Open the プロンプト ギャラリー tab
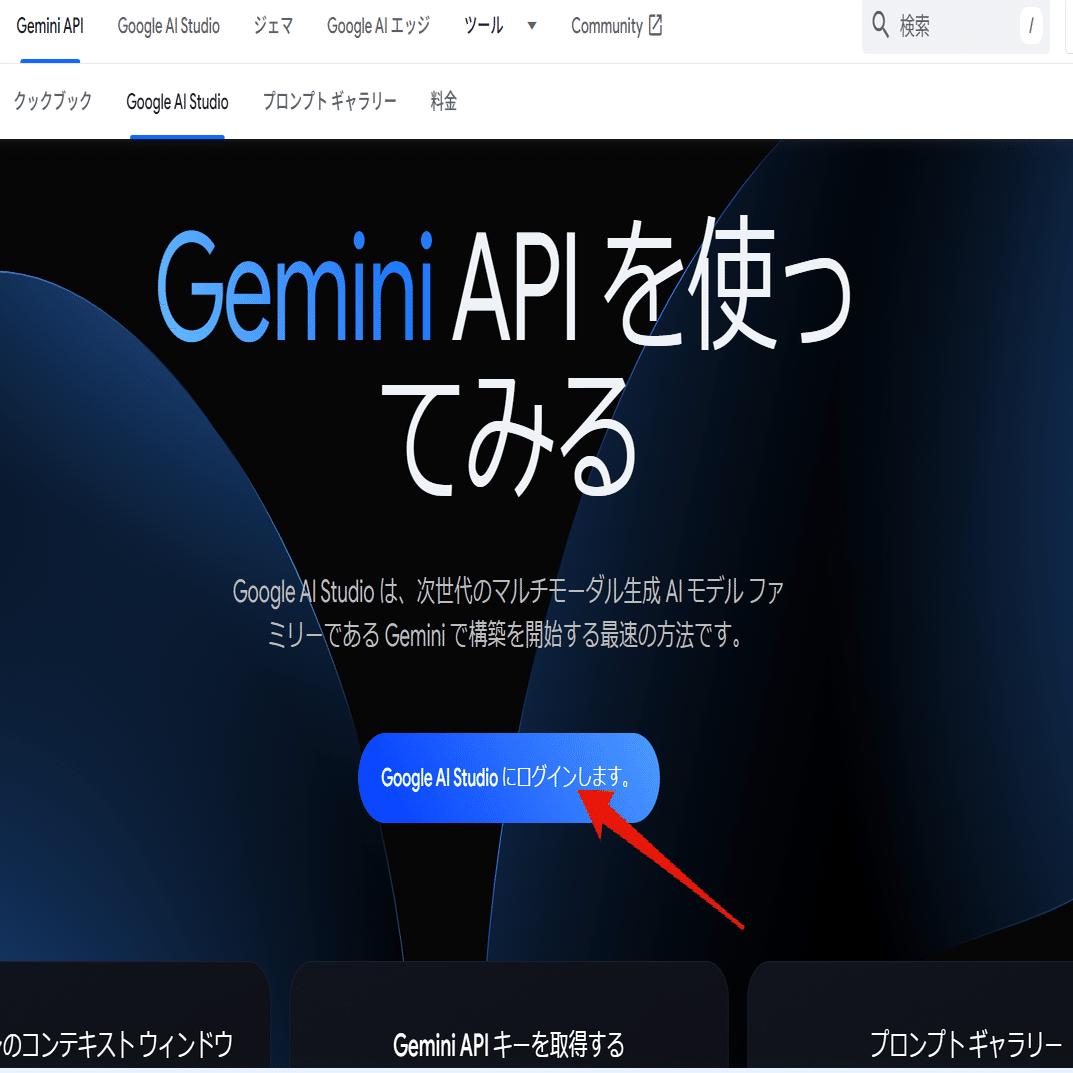Image resolution: width=1073 pixels, height=1073 pixels. point(329,101)
